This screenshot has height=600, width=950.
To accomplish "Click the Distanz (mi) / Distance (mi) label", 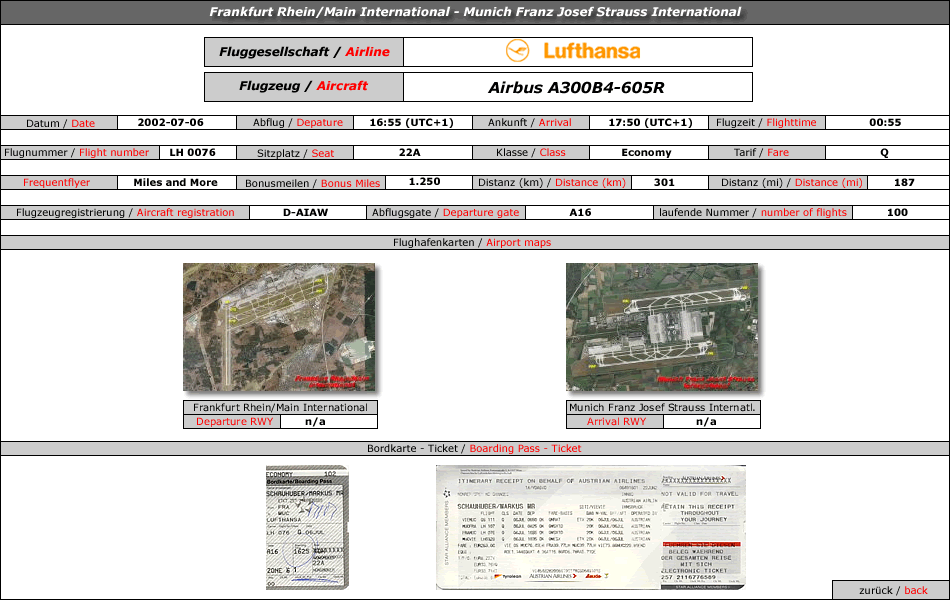I will click(788, 182).
